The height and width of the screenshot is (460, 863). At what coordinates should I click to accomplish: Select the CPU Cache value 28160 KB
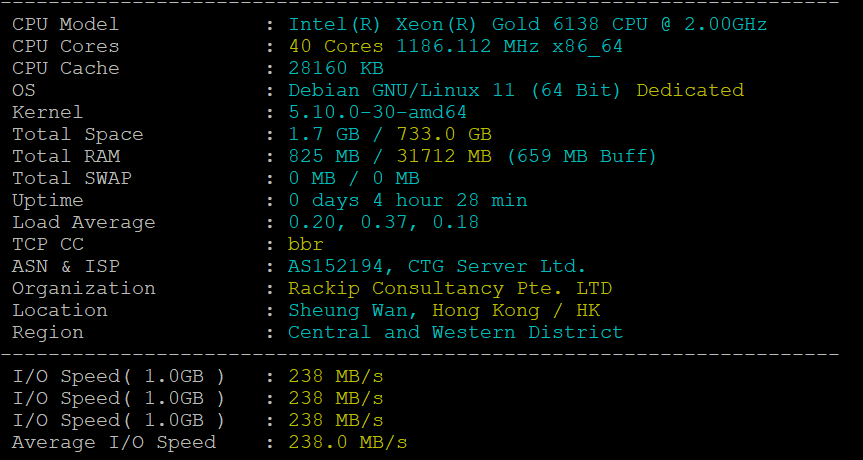(336, 68)
